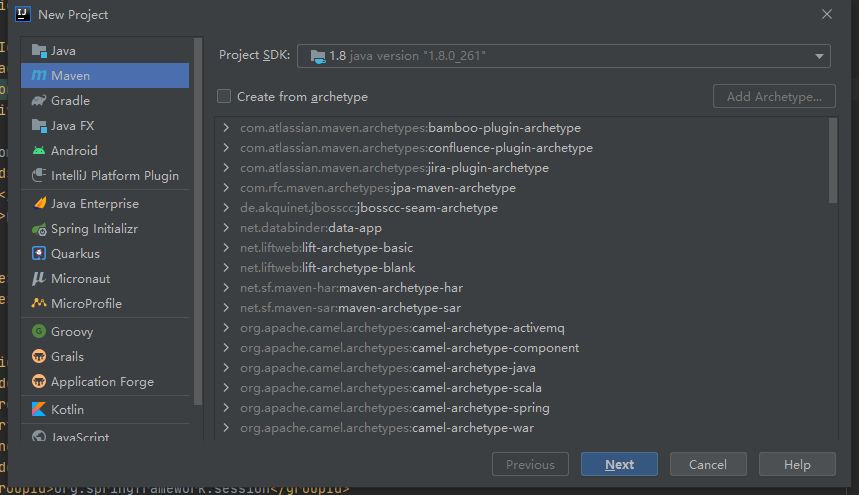Image resolution: width=859 pixels, height=495 pixels.
Task: Expand confluence-plugin-archetype node
Action: tap(226, 147)
